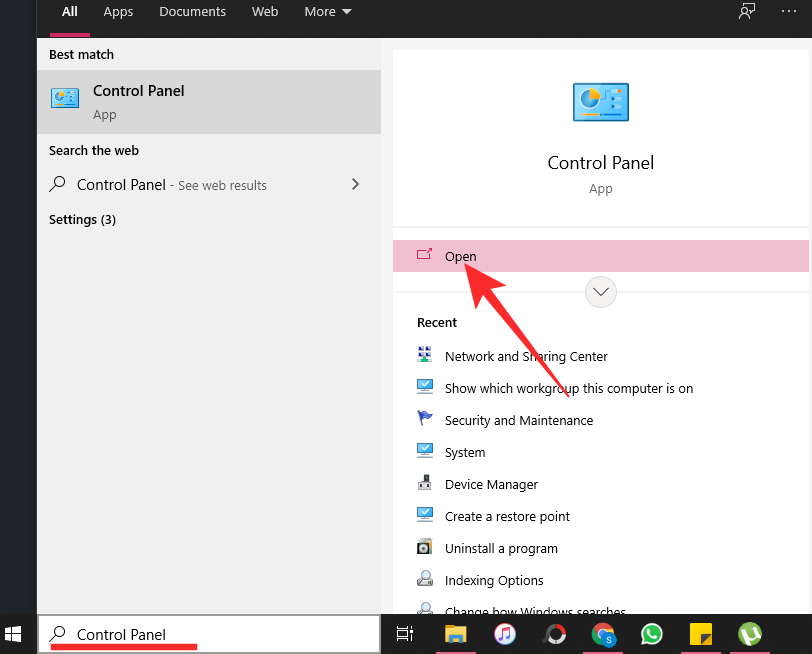Open Device Manager from the Recent list
This screenshot has height=654, width=812.
pos(491,484)
